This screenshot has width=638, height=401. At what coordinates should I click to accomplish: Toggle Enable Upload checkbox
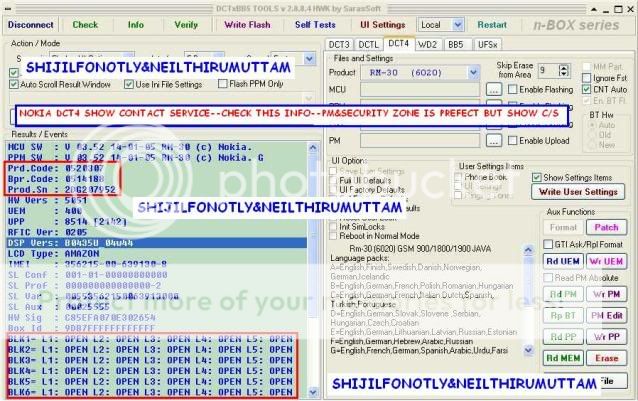tap(513, 141)
